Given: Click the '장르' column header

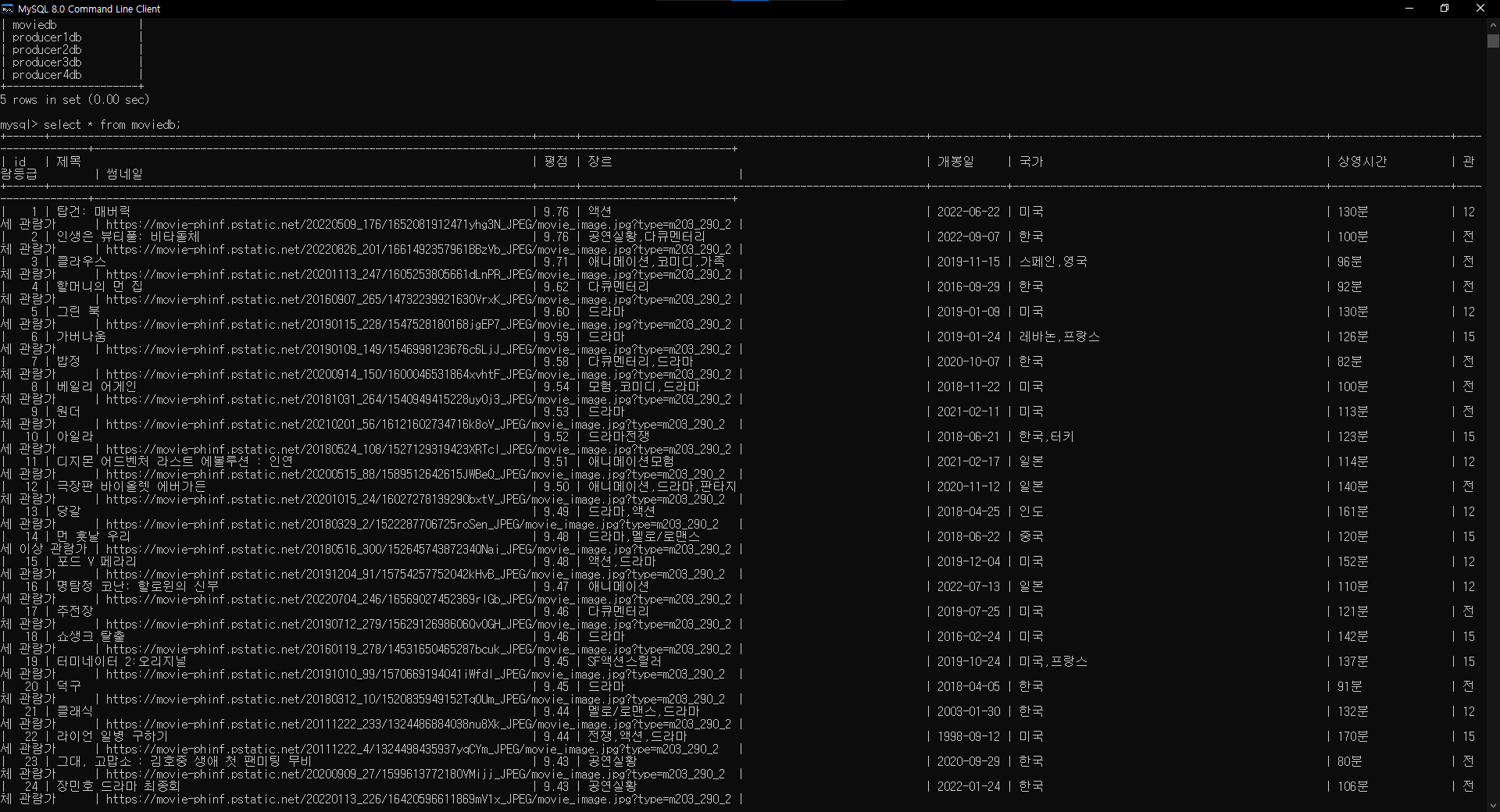Looking at the screenshot, I should (x=600, y=162).
